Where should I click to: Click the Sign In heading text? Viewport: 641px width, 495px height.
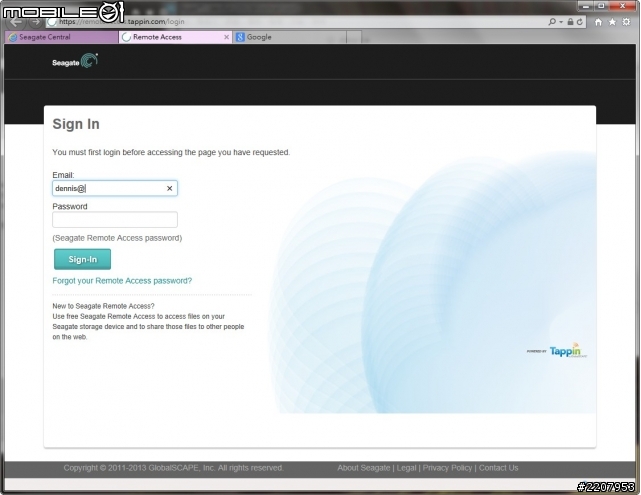[76, 124]
